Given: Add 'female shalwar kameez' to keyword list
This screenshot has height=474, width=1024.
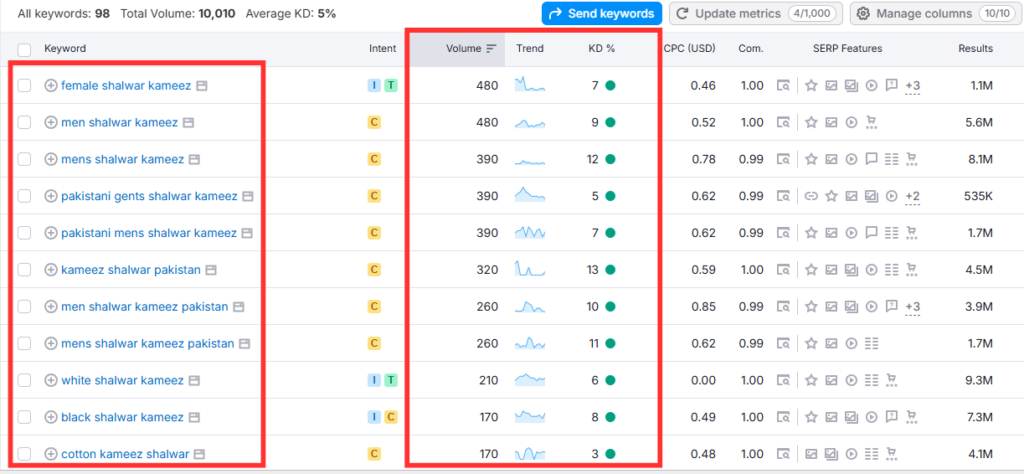Looking at the screenshot, I should point(51,86).
